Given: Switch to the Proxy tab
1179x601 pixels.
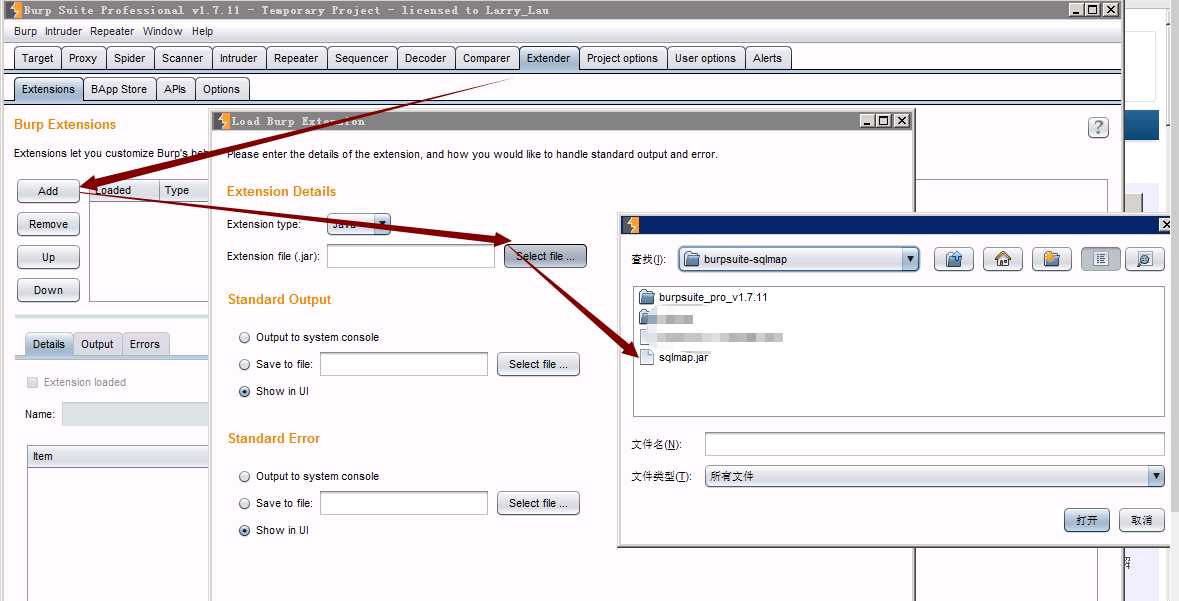Looking at the screenshot, I should pos(83,58).
